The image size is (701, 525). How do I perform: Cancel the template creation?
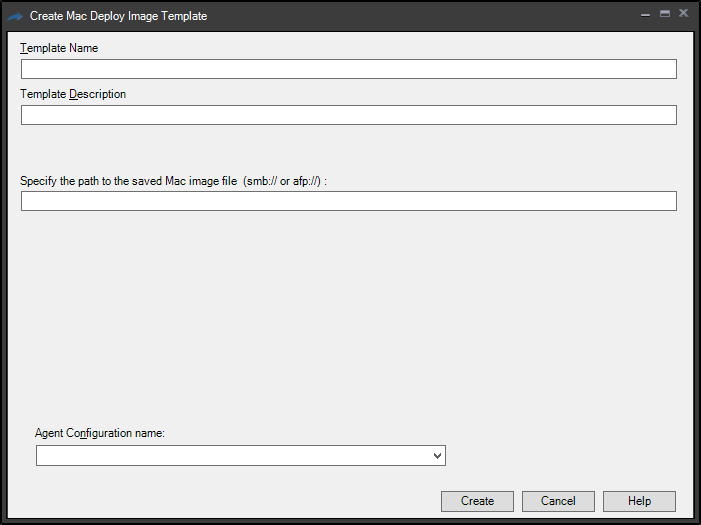pos(558,501)
